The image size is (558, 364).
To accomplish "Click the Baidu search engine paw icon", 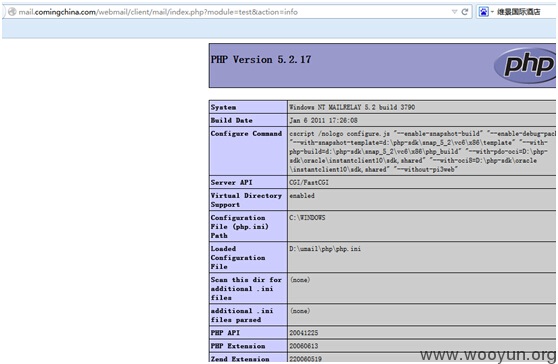I will coord(484,12).
